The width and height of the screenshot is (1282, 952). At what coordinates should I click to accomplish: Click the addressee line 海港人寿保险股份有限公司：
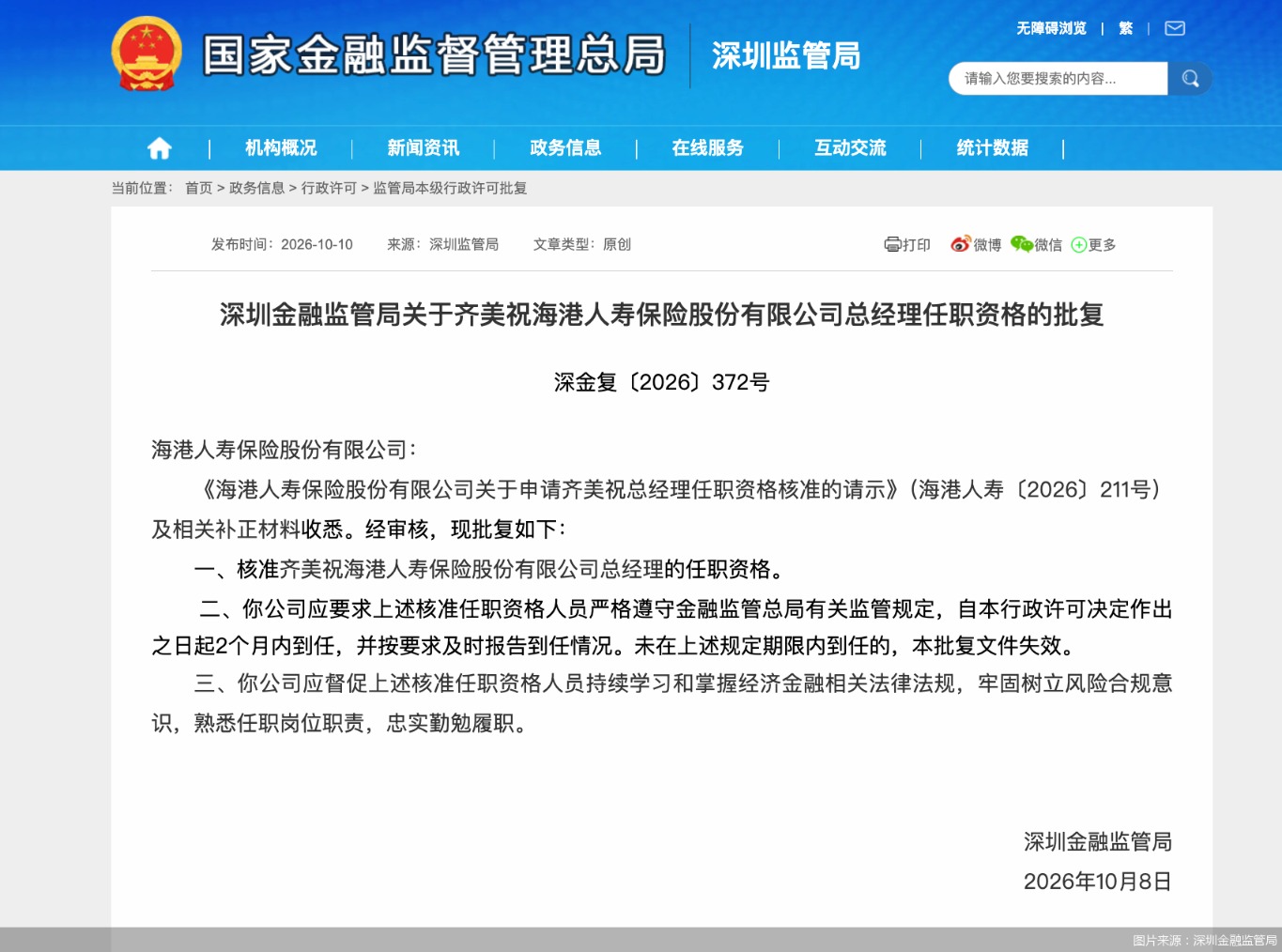tap(284, 451)
